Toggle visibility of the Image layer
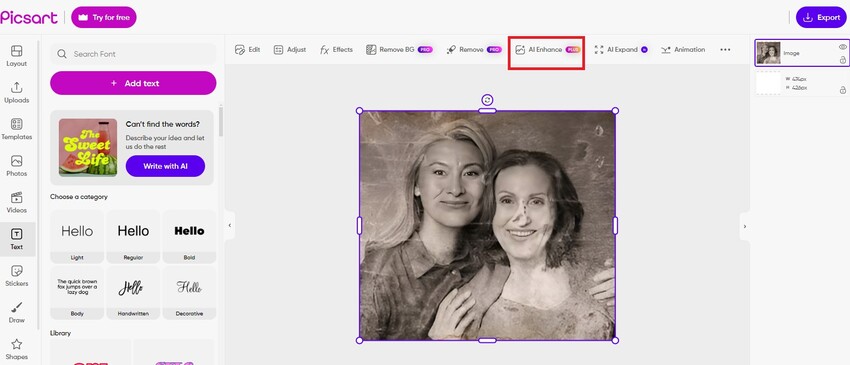Image resolution: width=850 pixels, height=365 pixels. (x=842, y=47)
